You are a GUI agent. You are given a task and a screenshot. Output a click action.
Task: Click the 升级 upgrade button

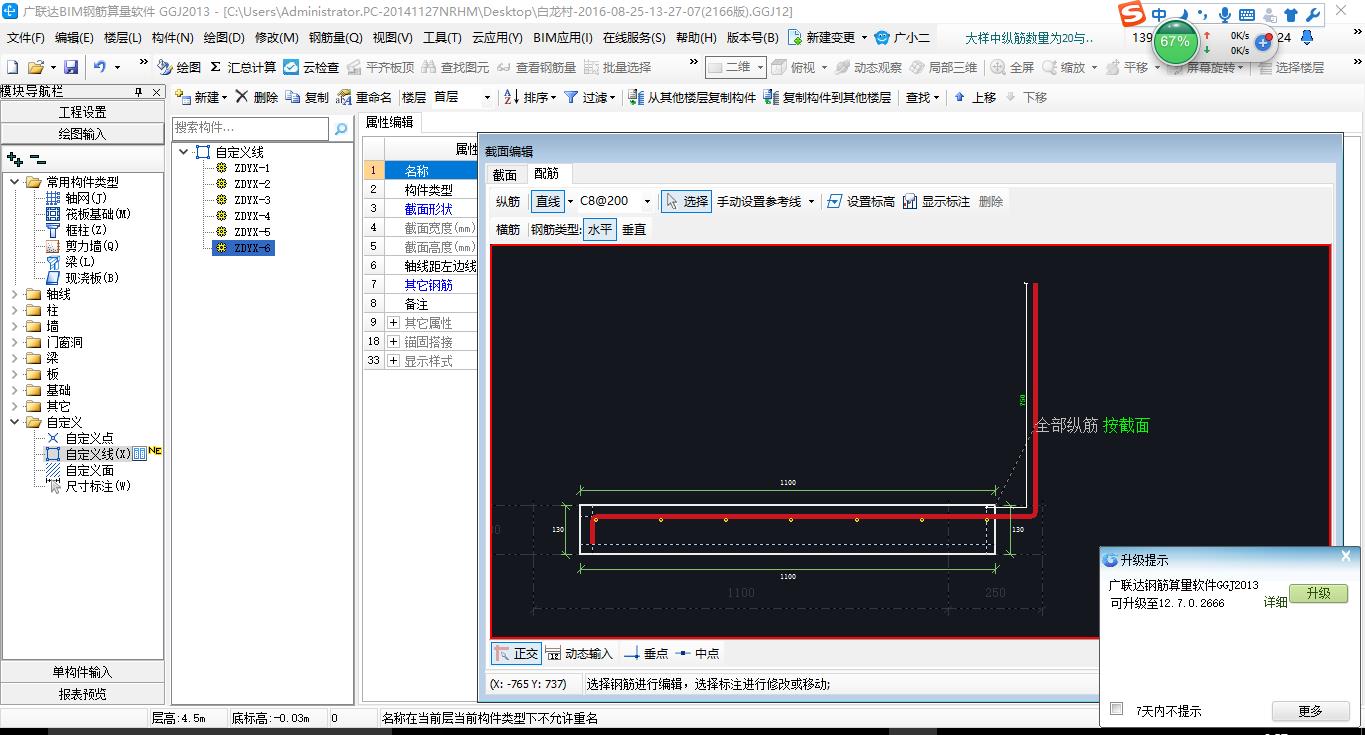[x=1319, y=593]
